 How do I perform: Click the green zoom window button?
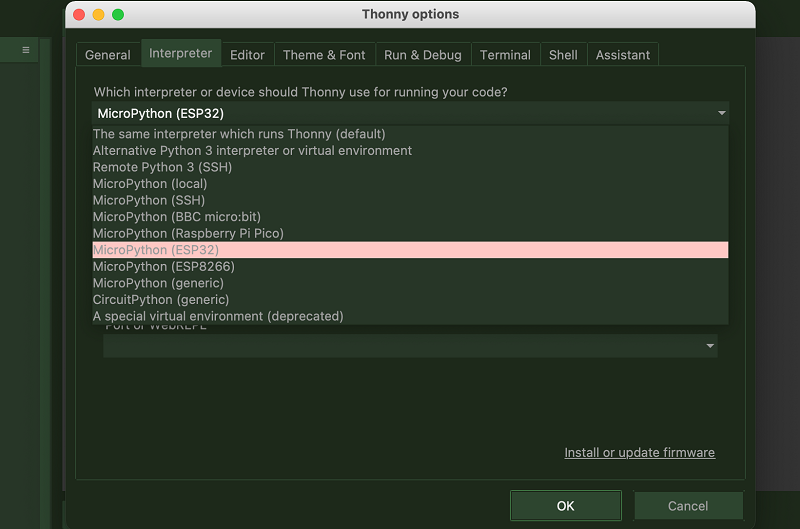118,15
